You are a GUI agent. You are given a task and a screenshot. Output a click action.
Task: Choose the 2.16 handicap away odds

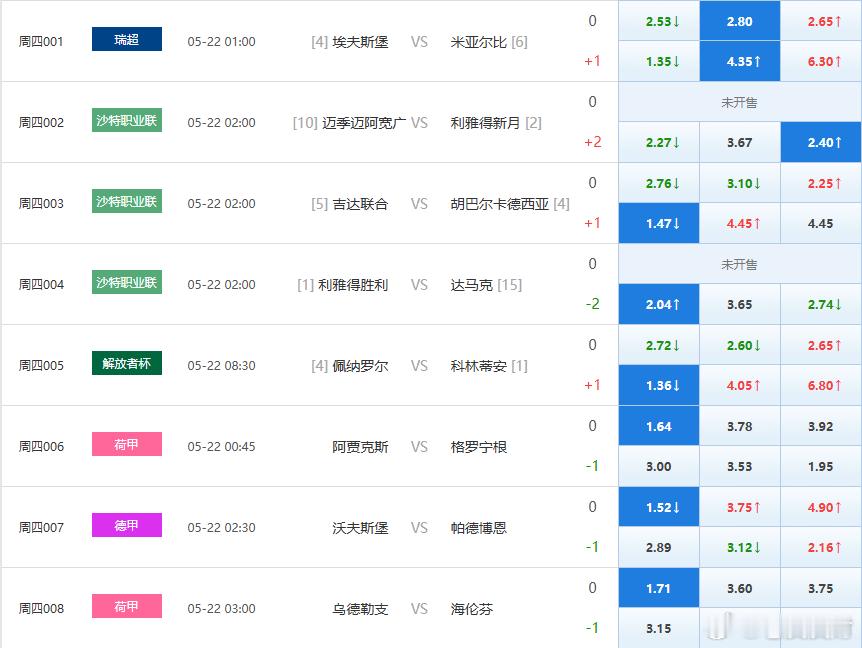pyautogui.click(x=821, y=547)
